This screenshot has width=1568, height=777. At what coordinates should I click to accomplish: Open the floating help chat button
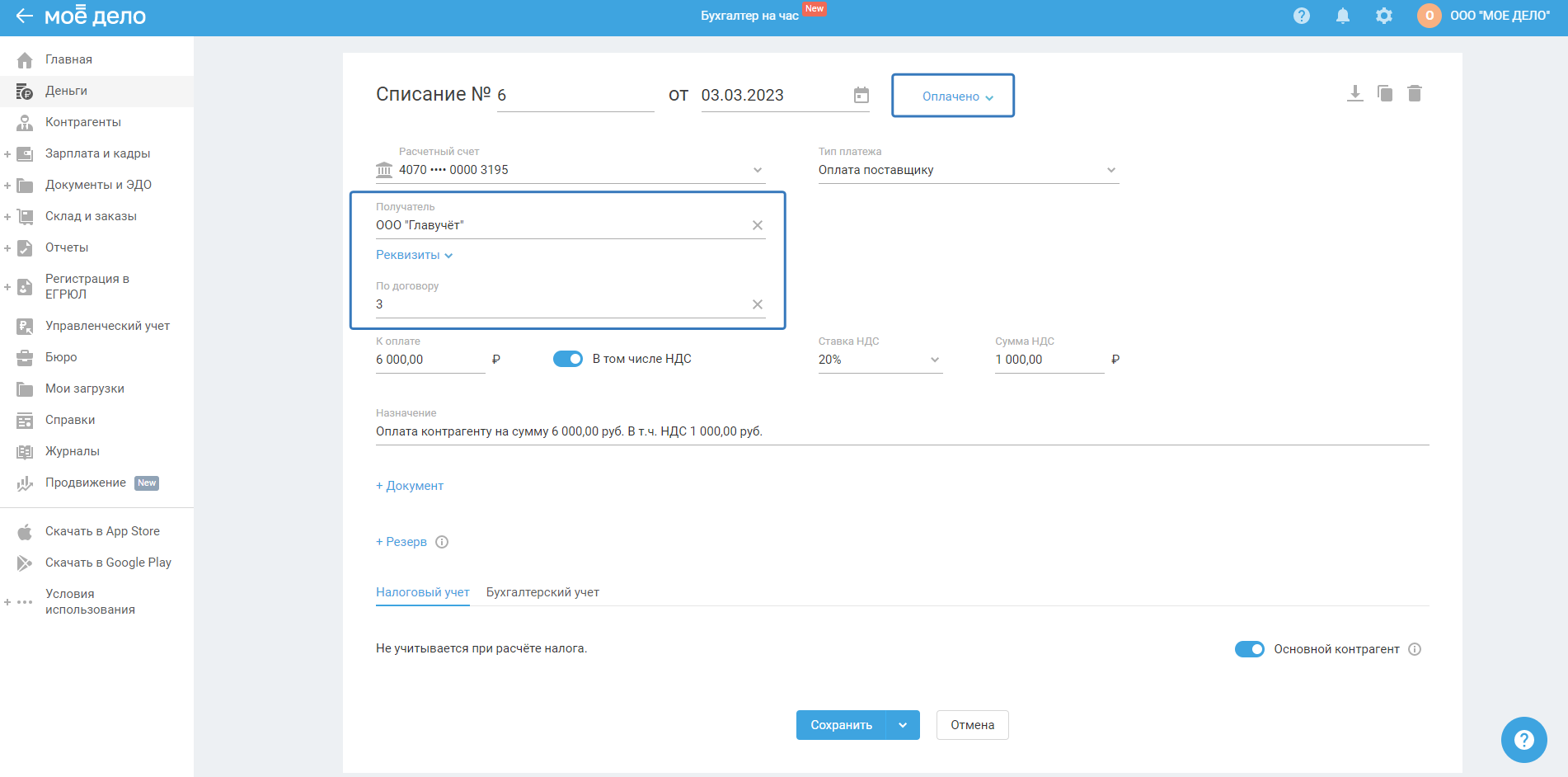(1524, 740)
